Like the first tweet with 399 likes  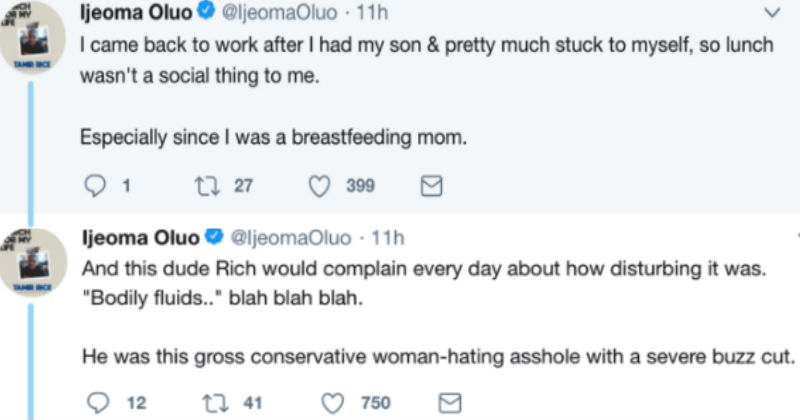(321, 185)
